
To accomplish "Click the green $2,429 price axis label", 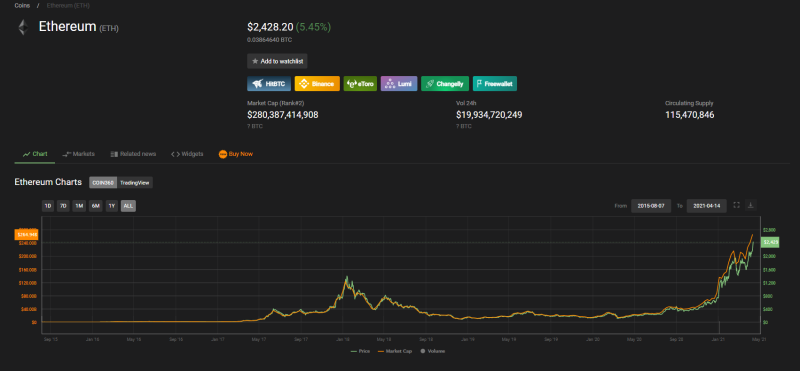I will click(x=769, y=242).
